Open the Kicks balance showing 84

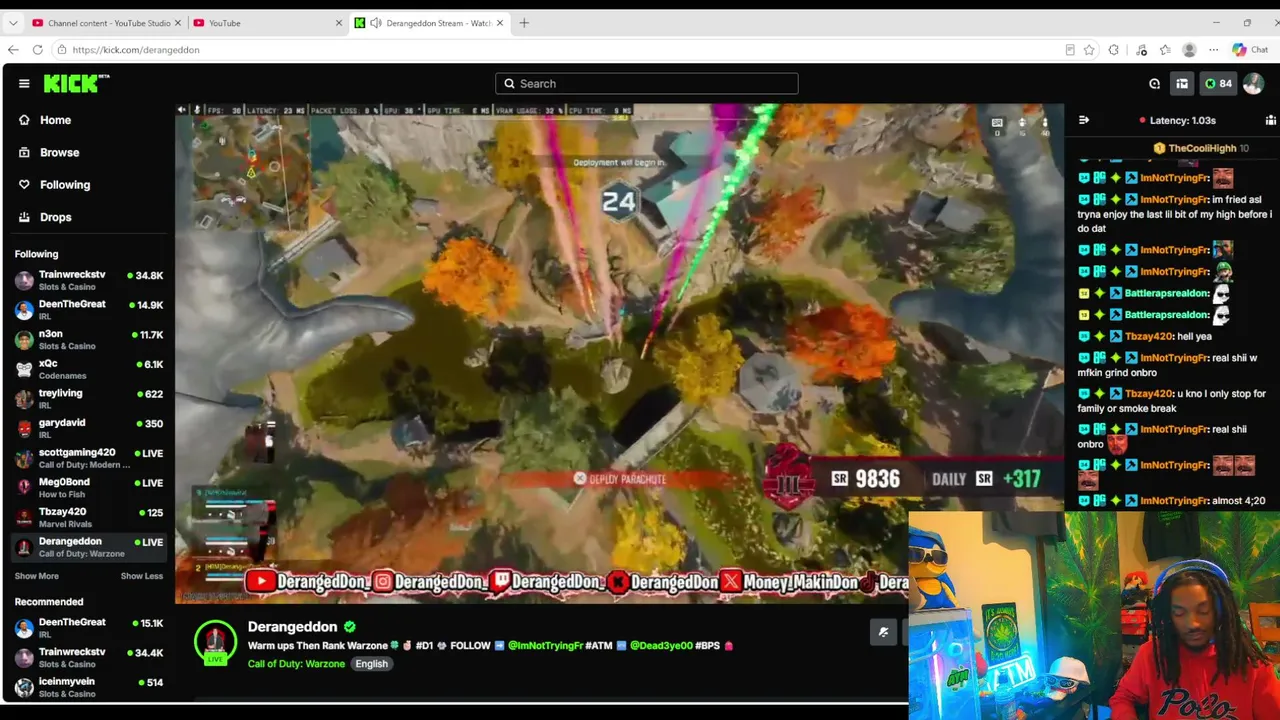[x=1218, y=84]
